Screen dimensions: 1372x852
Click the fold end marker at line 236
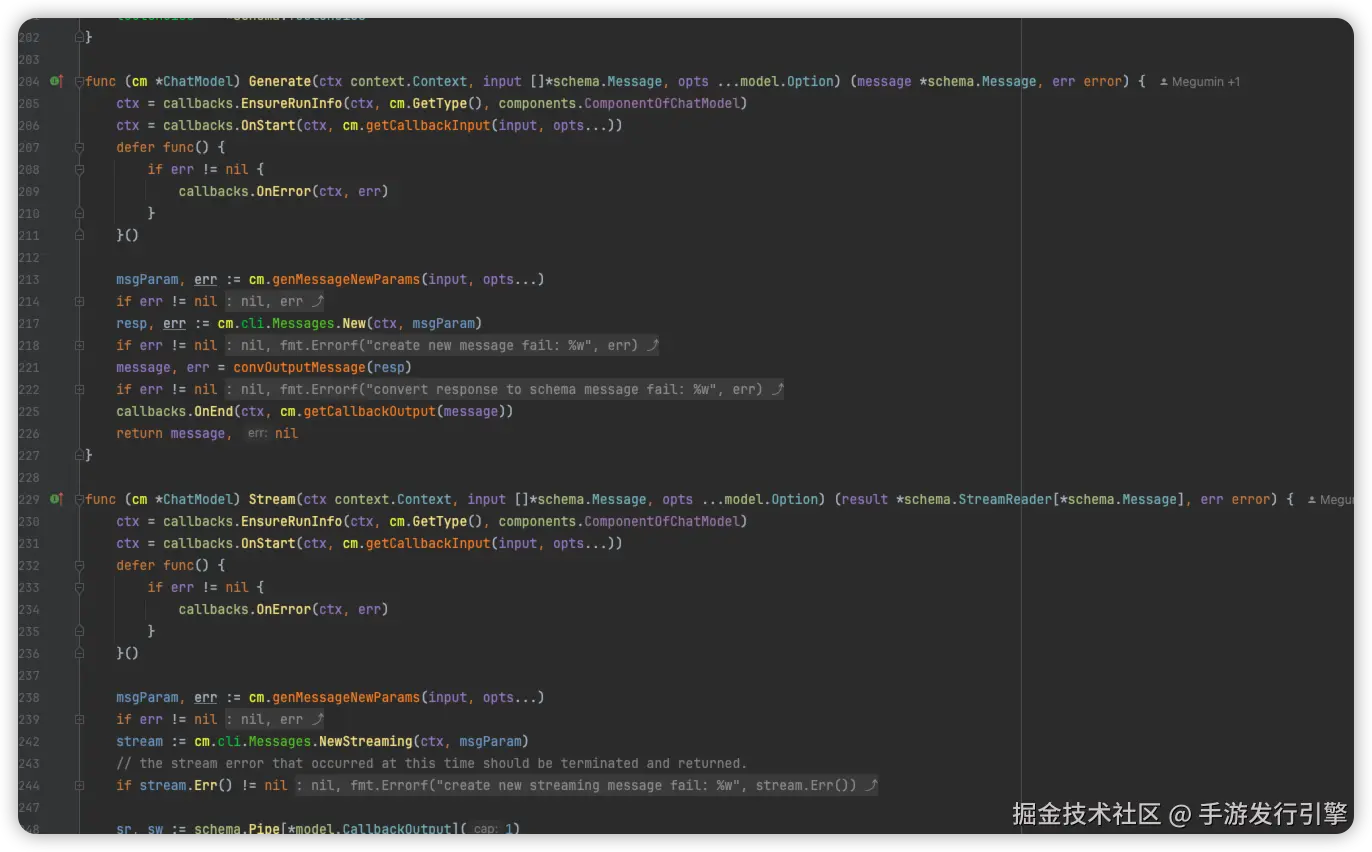point(80,653)
